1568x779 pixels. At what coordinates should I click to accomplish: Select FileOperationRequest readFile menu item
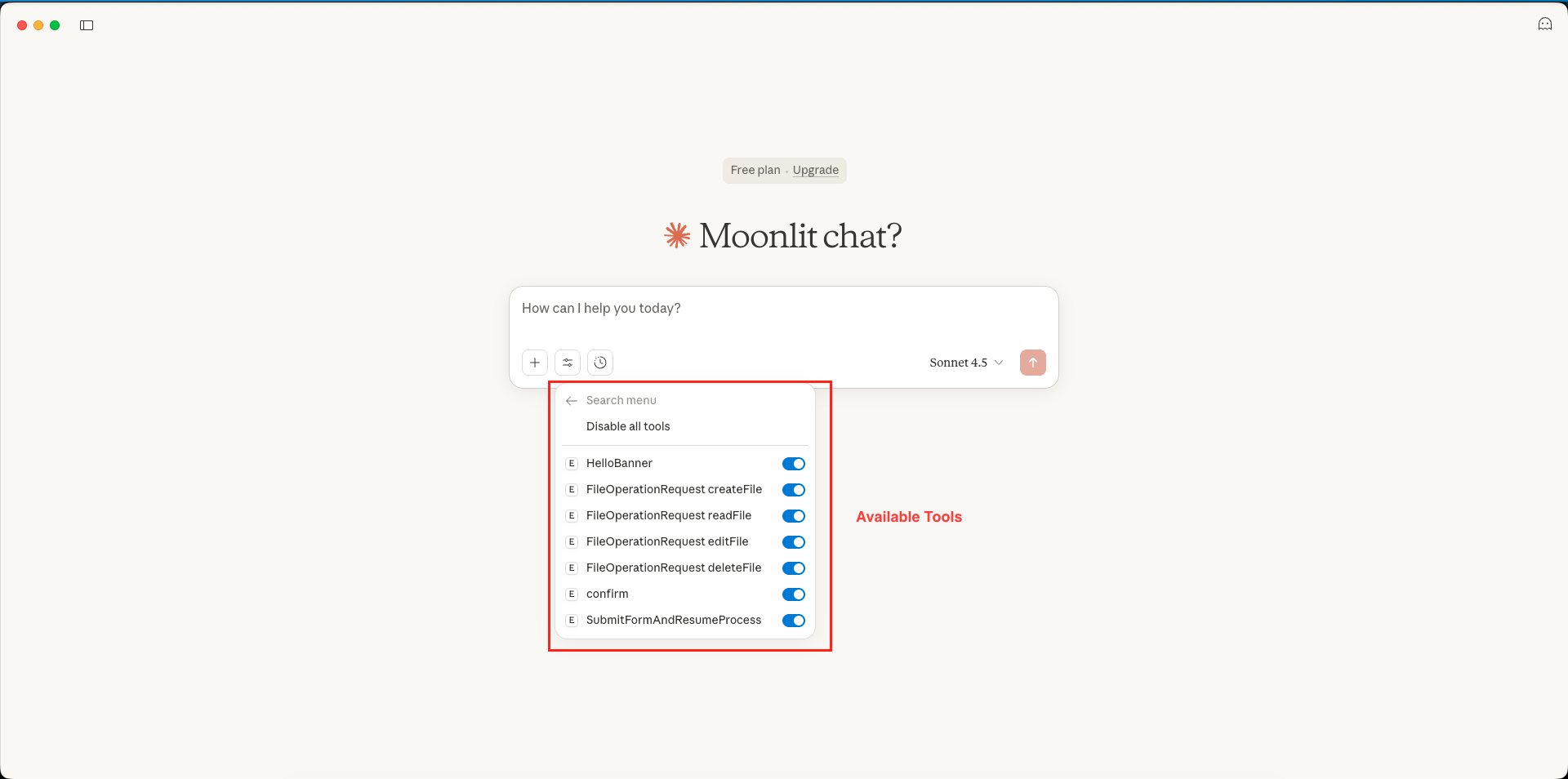(668, 516)
